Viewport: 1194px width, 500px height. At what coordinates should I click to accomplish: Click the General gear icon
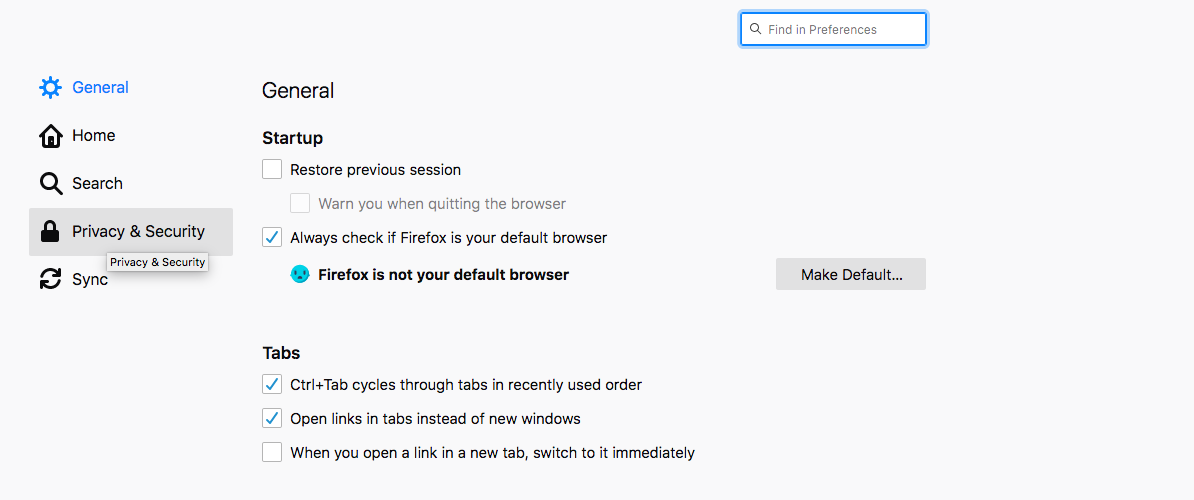click(50, 88)
